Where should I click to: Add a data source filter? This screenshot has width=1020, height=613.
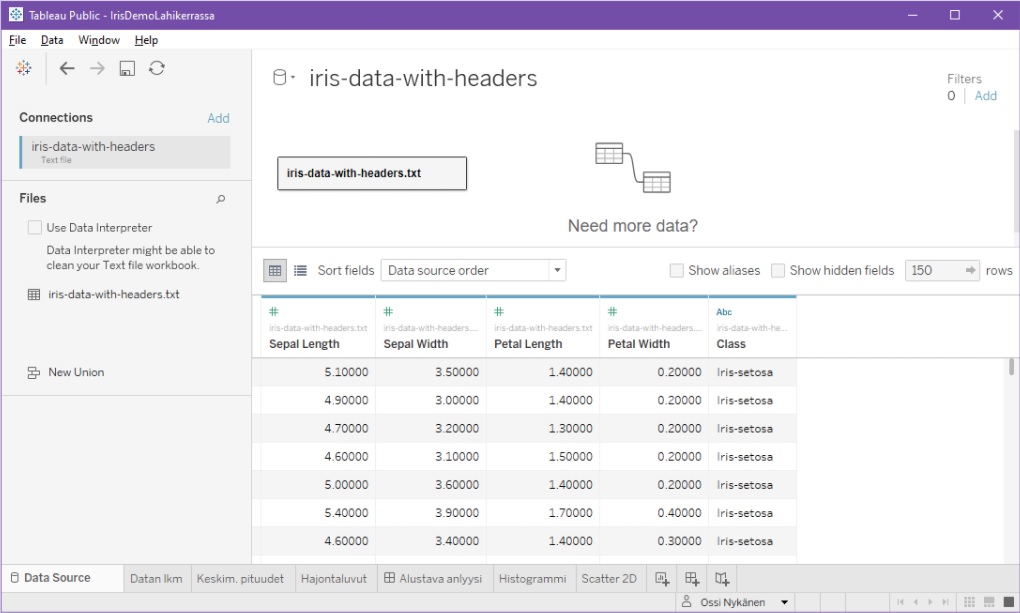point(986,96)
